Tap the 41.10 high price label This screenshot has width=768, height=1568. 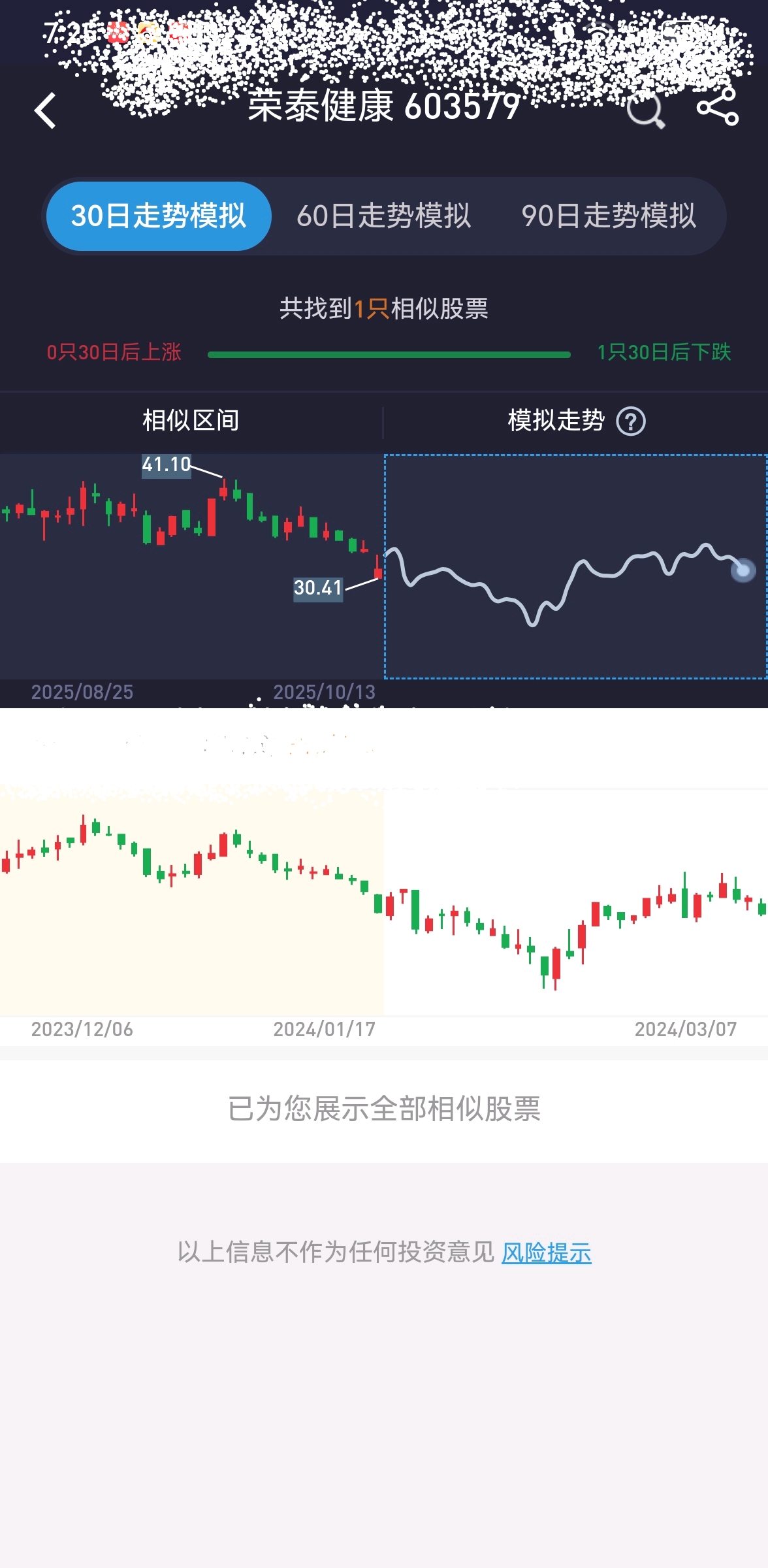pos(166,465)
